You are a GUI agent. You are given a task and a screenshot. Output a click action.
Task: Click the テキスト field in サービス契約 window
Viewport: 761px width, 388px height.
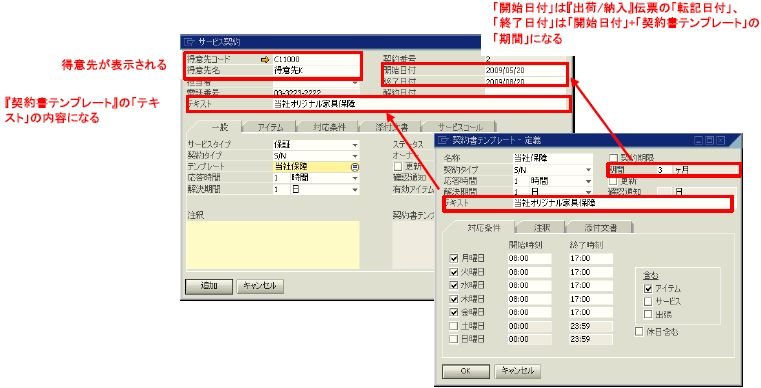tap(420, 104)
